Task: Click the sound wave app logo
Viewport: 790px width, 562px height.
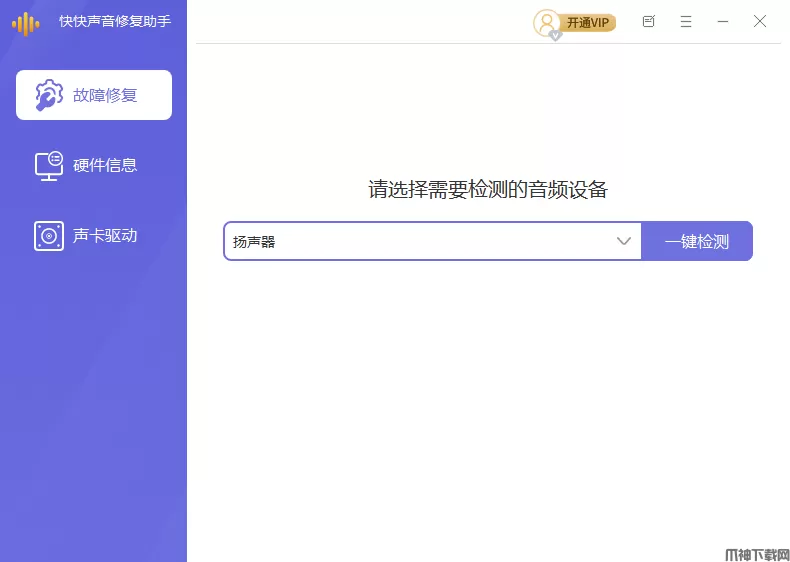Action: click(x=26, y=24)
